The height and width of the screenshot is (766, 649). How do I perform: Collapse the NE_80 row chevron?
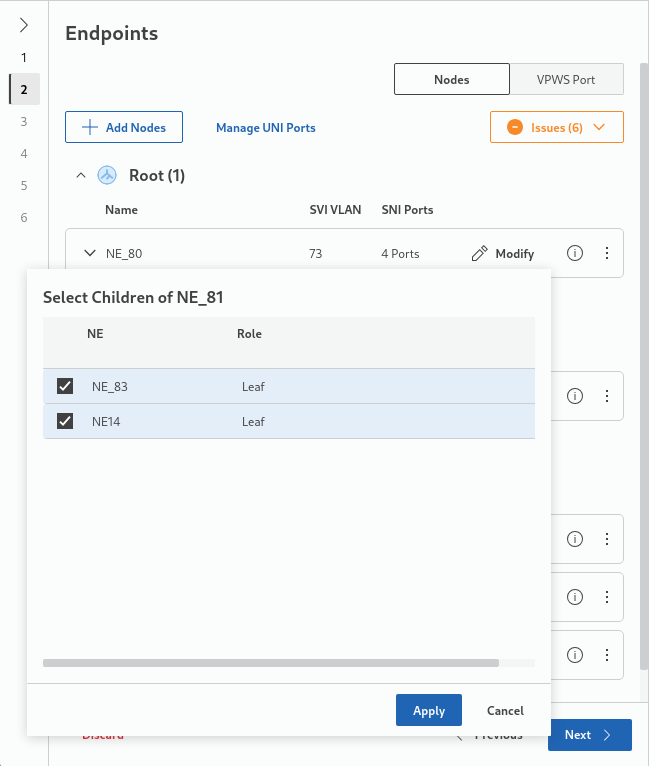coord(89,254)
